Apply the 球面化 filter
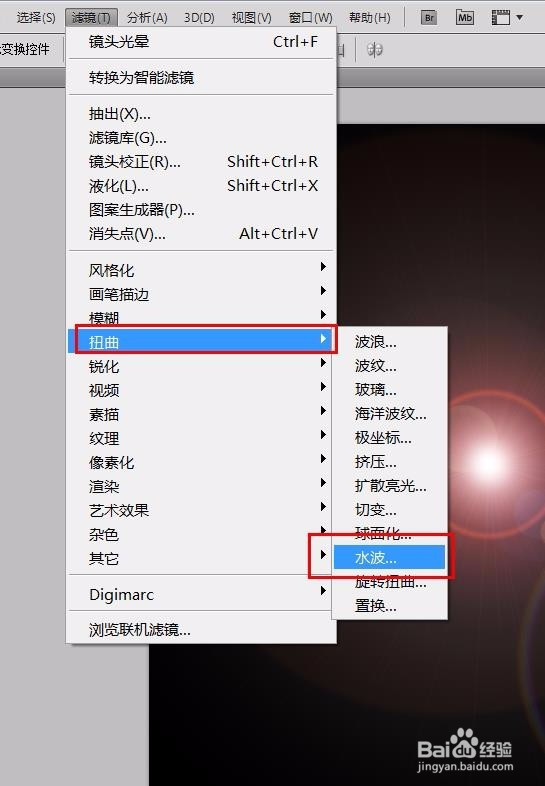Viewport: 545px width, 786px height. point(390,533)
